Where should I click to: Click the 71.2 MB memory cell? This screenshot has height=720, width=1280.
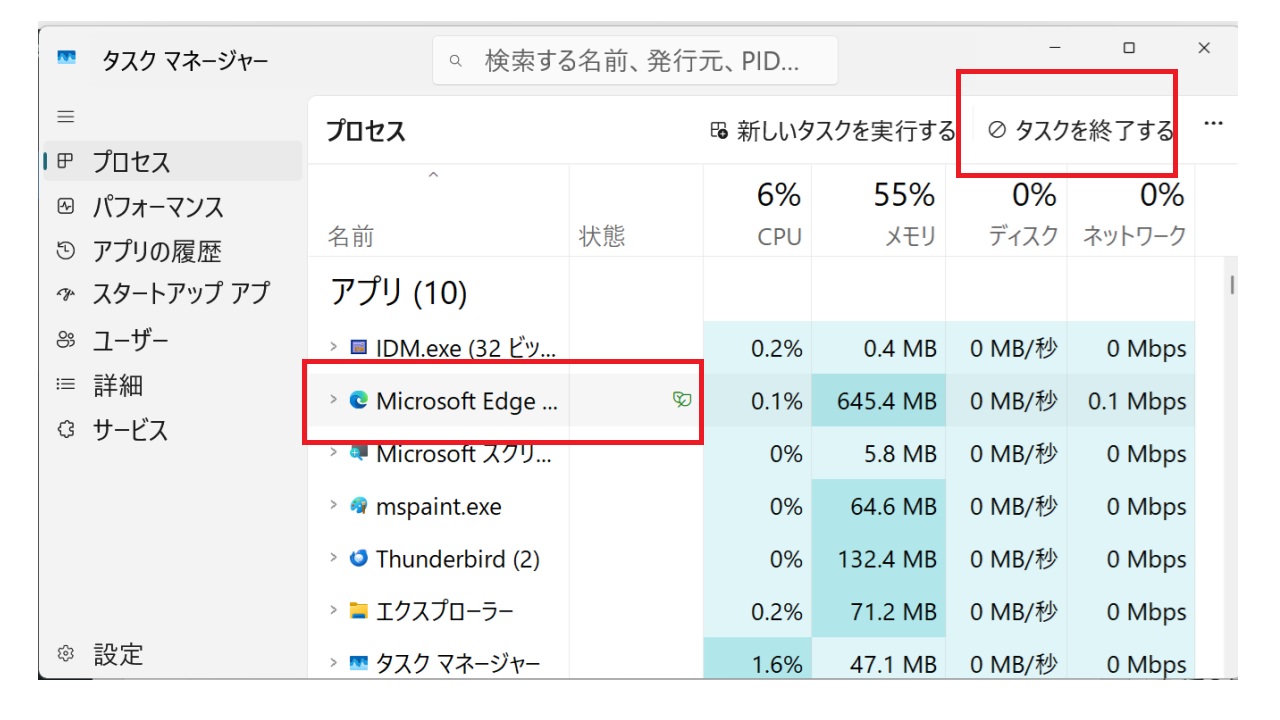[879, 611]
